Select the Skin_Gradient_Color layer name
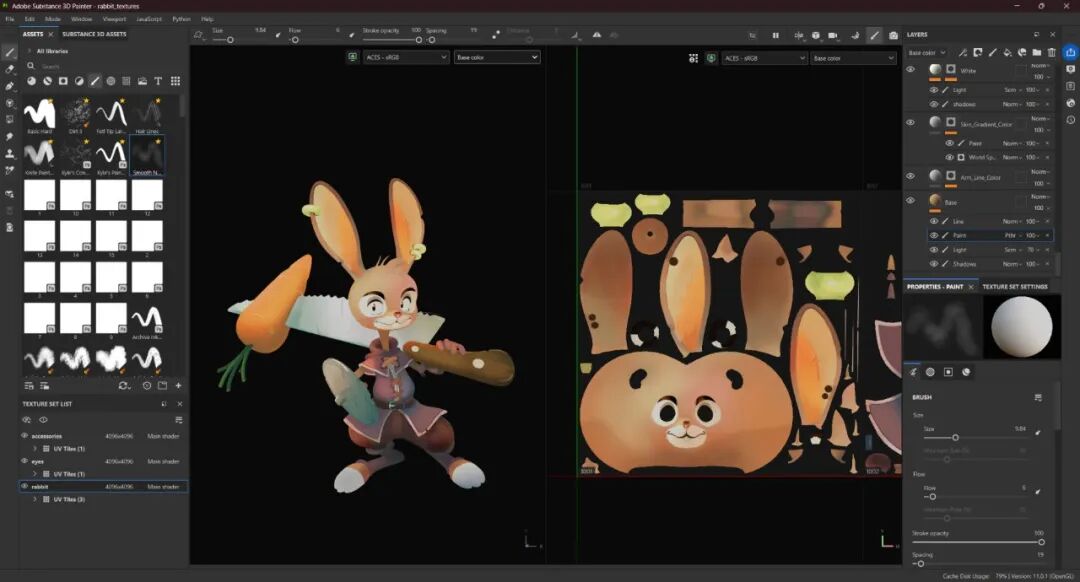This screenshot has height=582, width=1080. point(986,125)
